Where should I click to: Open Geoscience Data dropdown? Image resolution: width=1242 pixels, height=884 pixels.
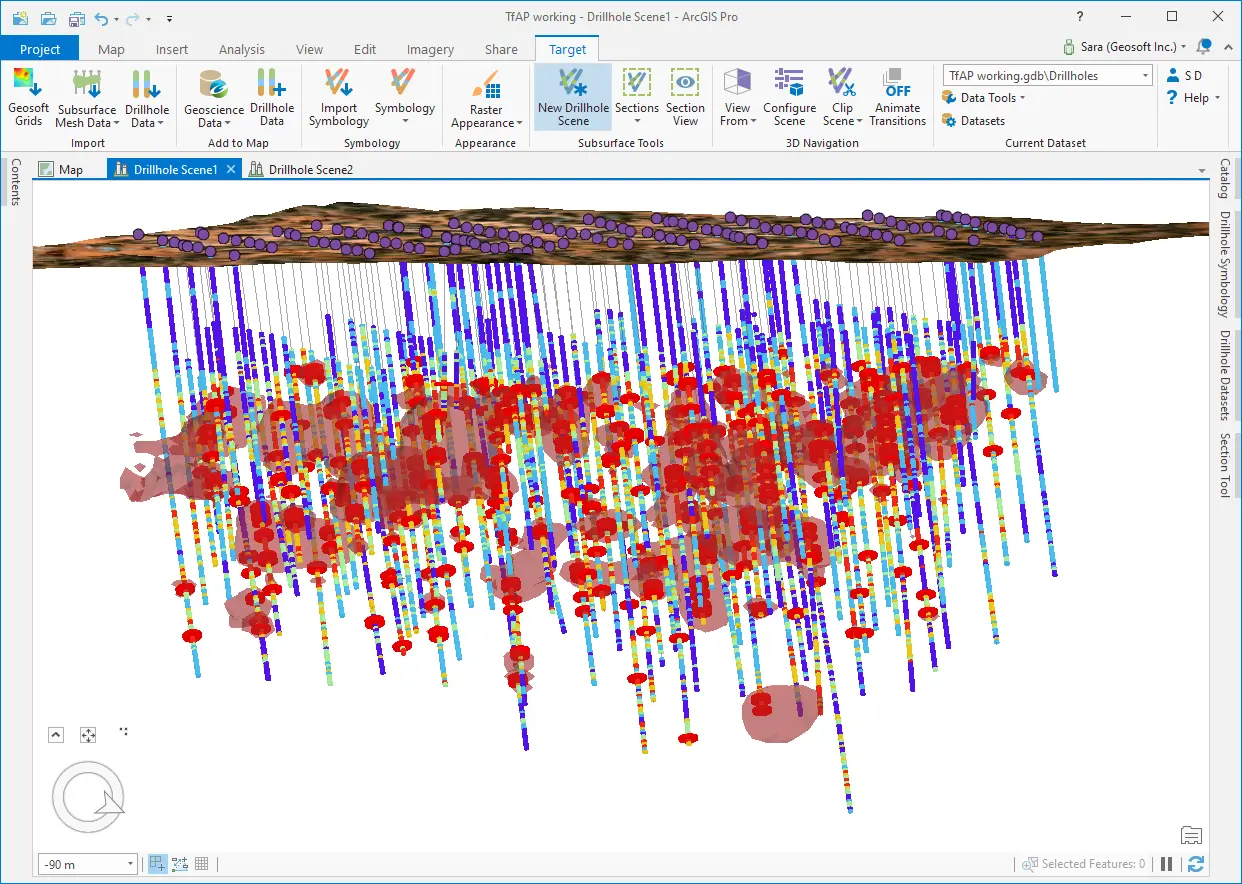pyautogui.click(x=214, y=98)
